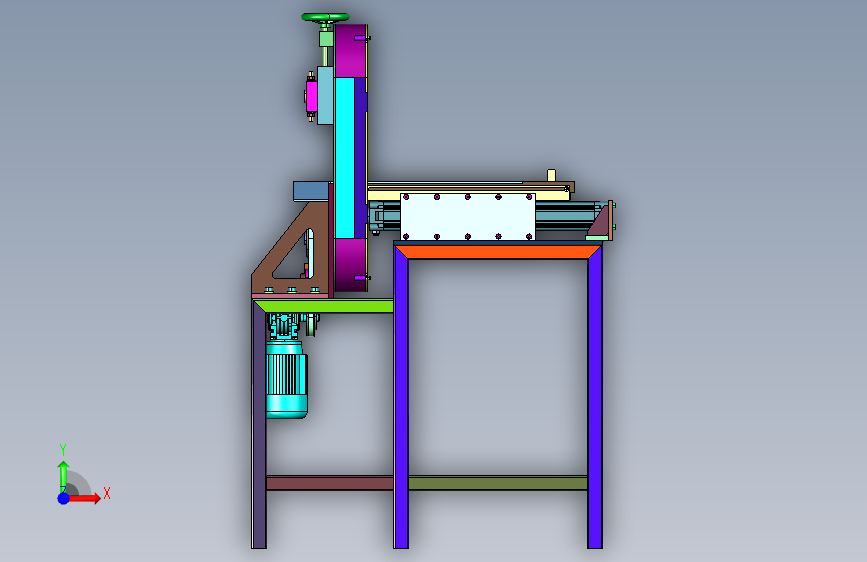
Task: Select the maroon lower crossbar
Action: (x=330, y=483)
